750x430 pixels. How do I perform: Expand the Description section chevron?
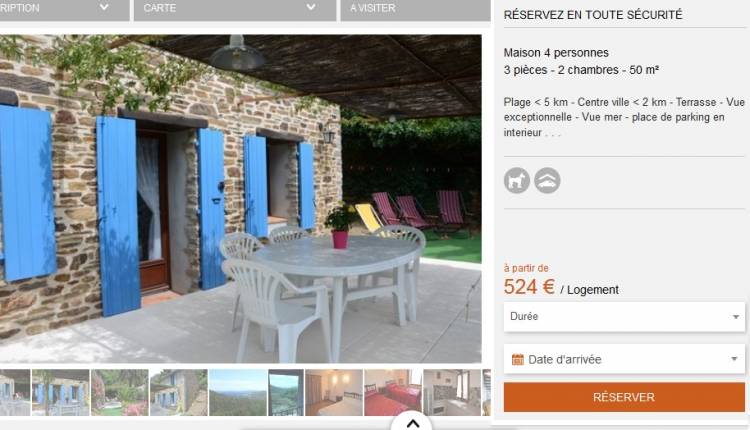(x=104, y=8)
